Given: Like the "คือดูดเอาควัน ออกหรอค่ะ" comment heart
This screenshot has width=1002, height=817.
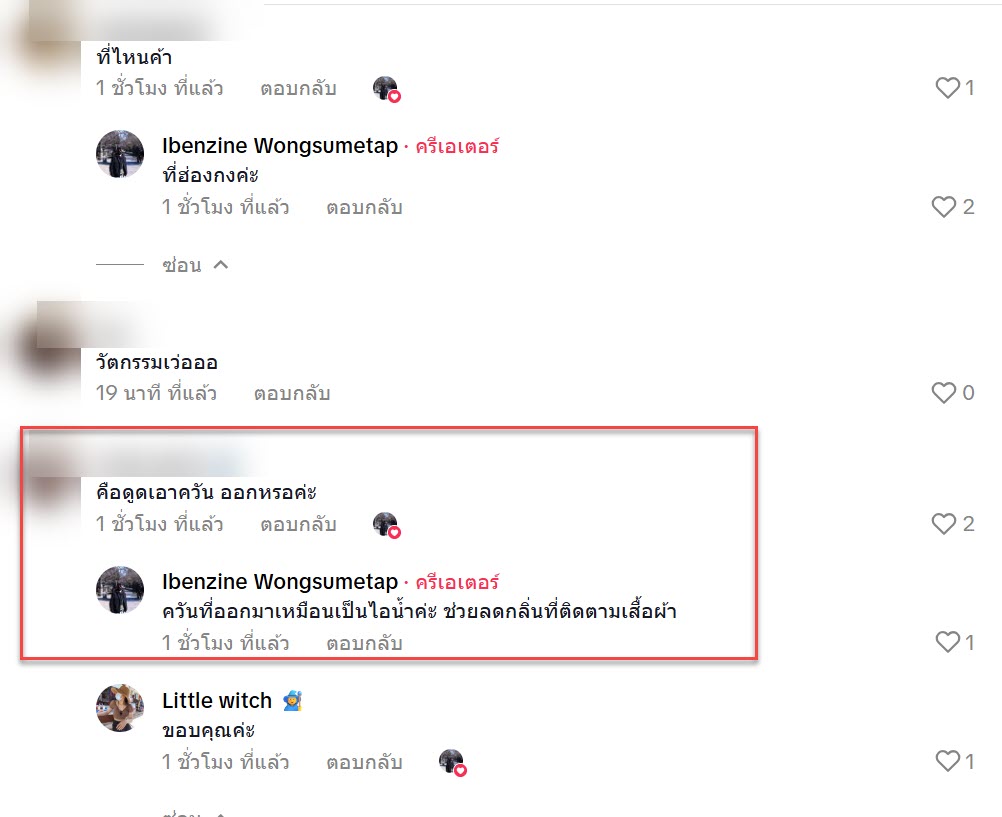Looking at the screenshot, I should (x=944, y=524).
